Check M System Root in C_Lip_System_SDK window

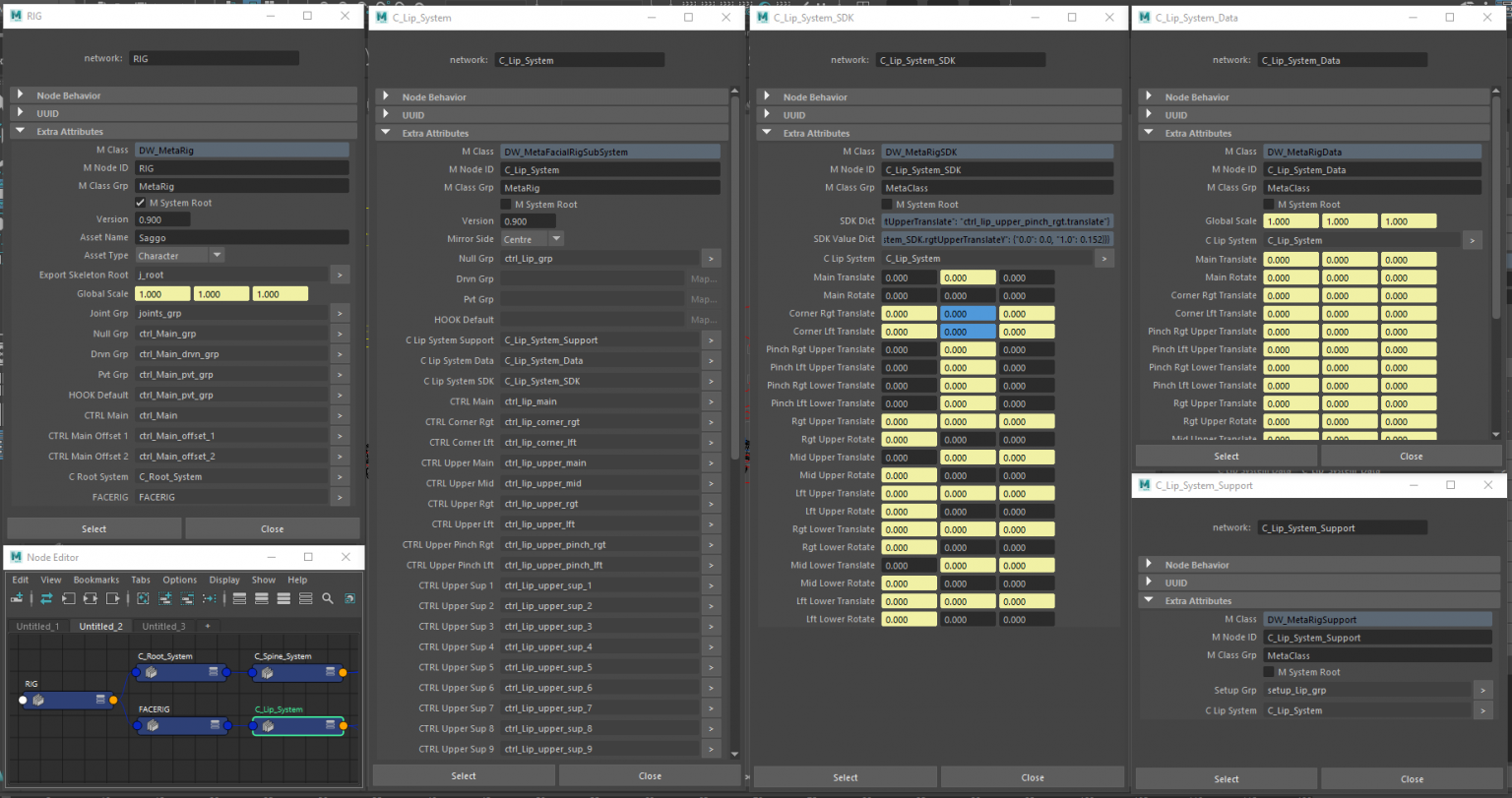tap(887, 205)
